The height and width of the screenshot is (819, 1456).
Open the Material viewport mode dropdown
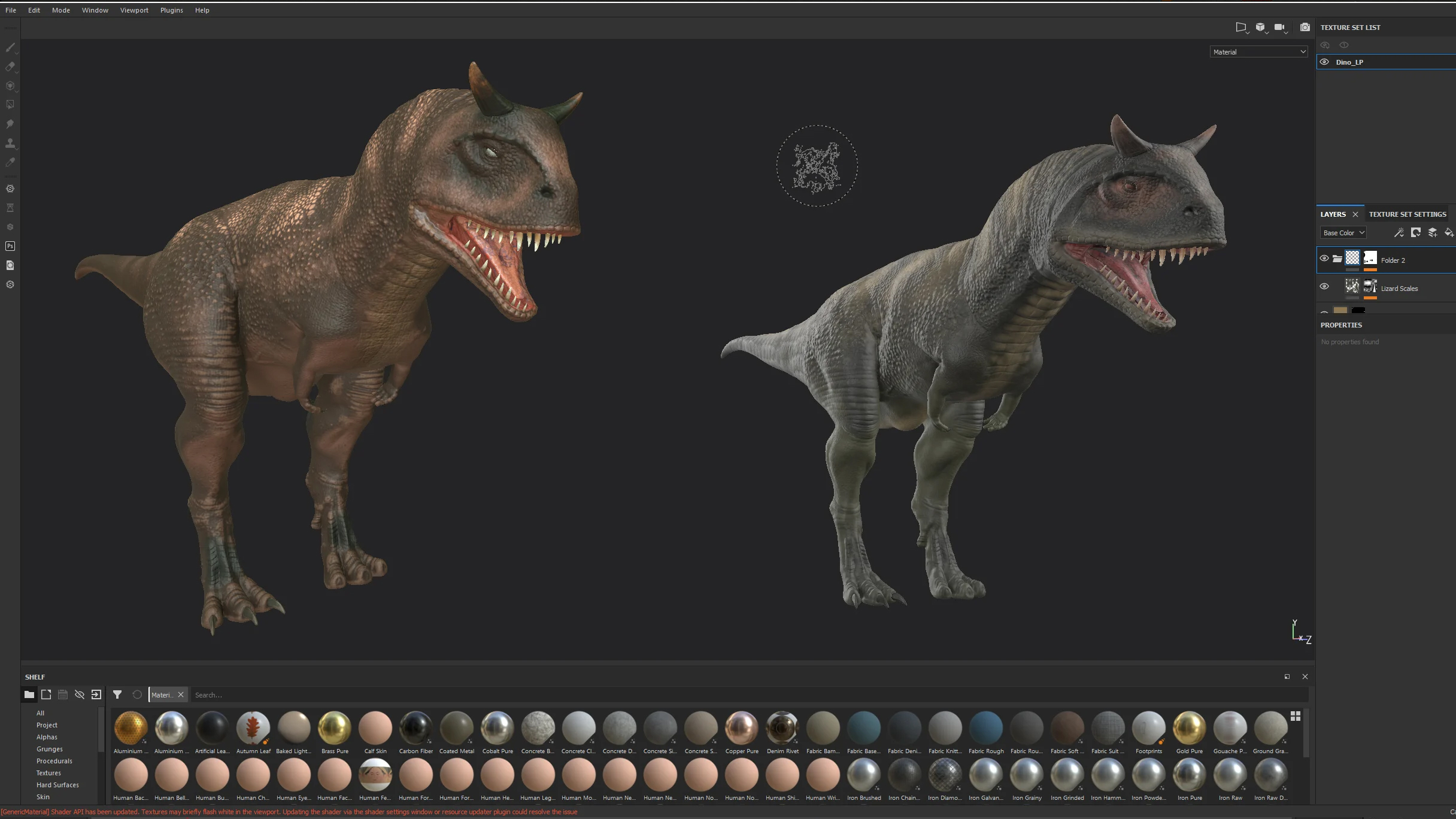point(1258,52)
